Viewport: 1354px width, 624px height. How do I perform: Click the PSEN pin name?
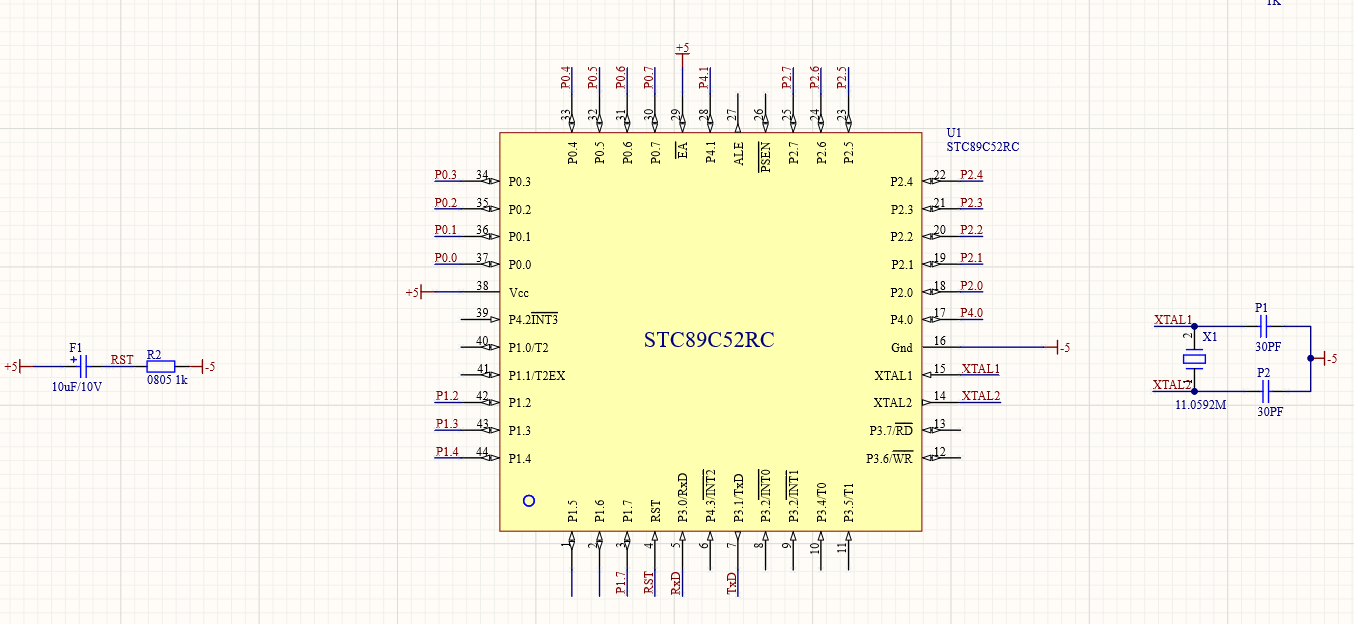click(765, 157)
